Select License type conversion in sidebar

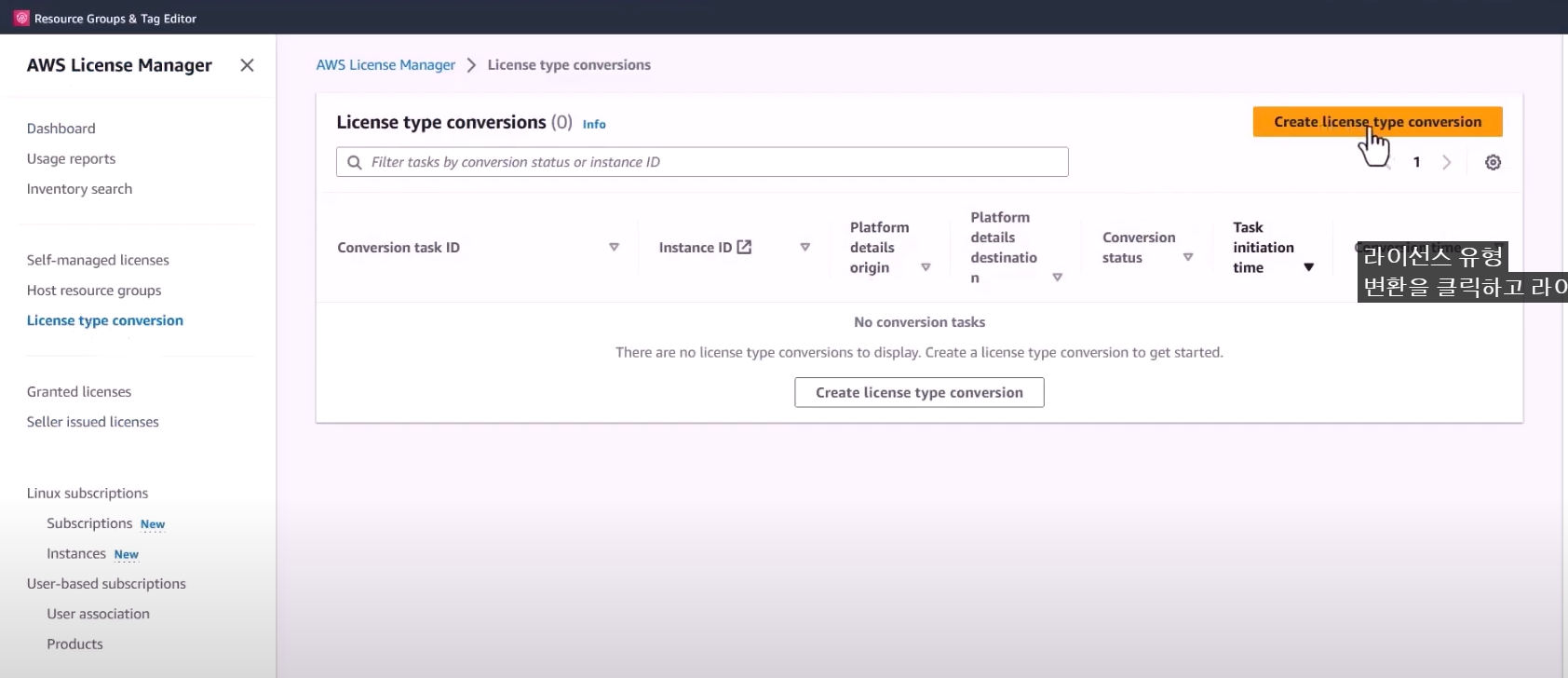pyautogui.click(x=105, y=320)
